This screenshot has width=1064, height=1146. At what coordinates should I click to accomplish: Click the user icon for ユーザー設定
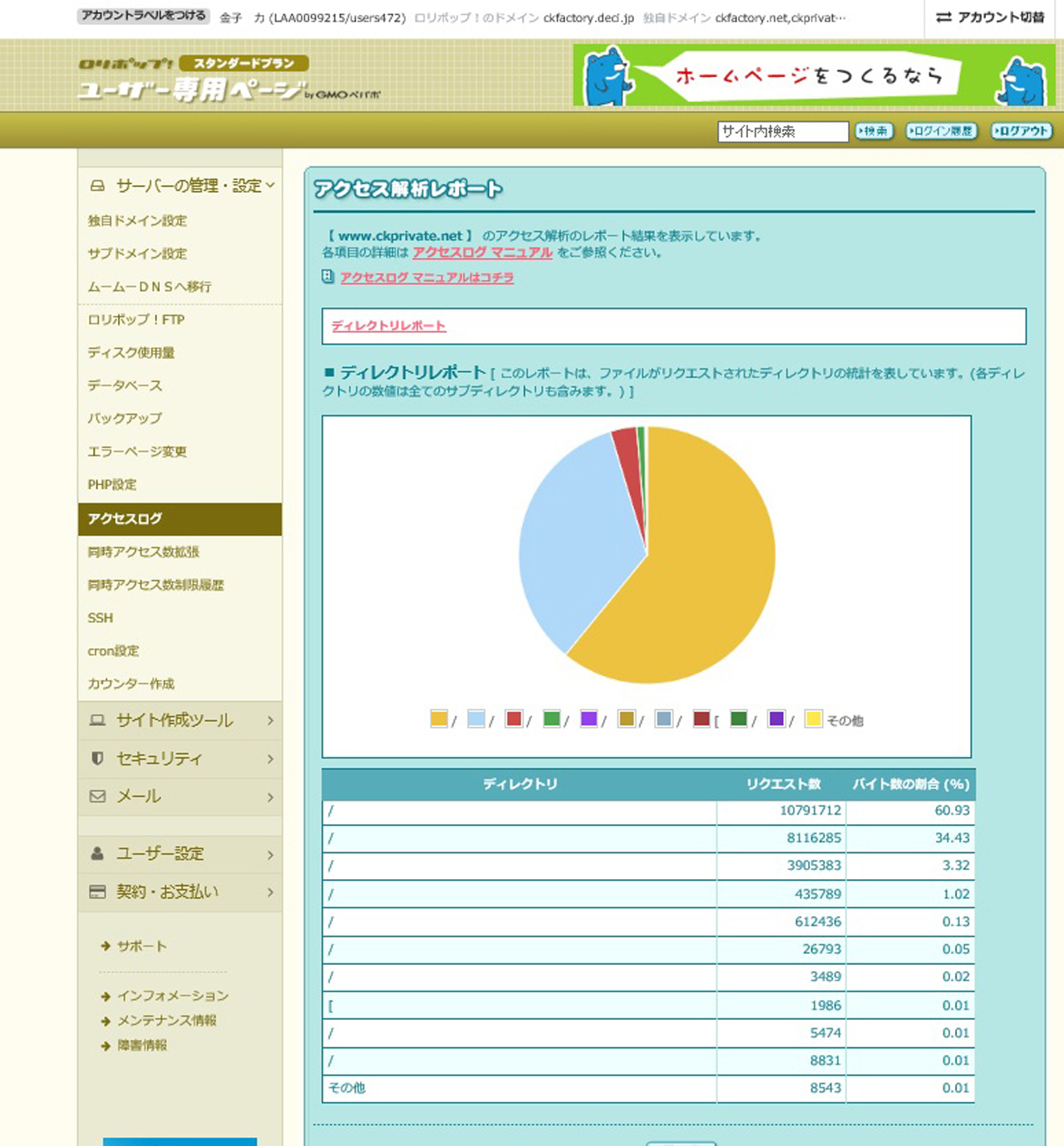pyautogui.click(x=97, y=854)
